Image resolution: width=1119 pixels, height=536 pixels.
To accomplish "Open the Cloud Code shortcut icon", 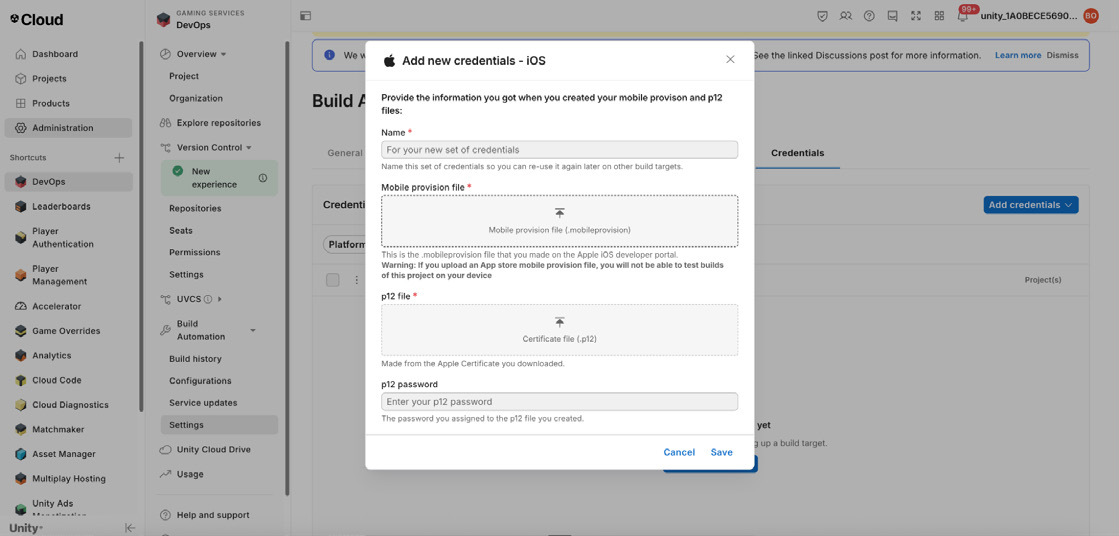I will point(21,380).
